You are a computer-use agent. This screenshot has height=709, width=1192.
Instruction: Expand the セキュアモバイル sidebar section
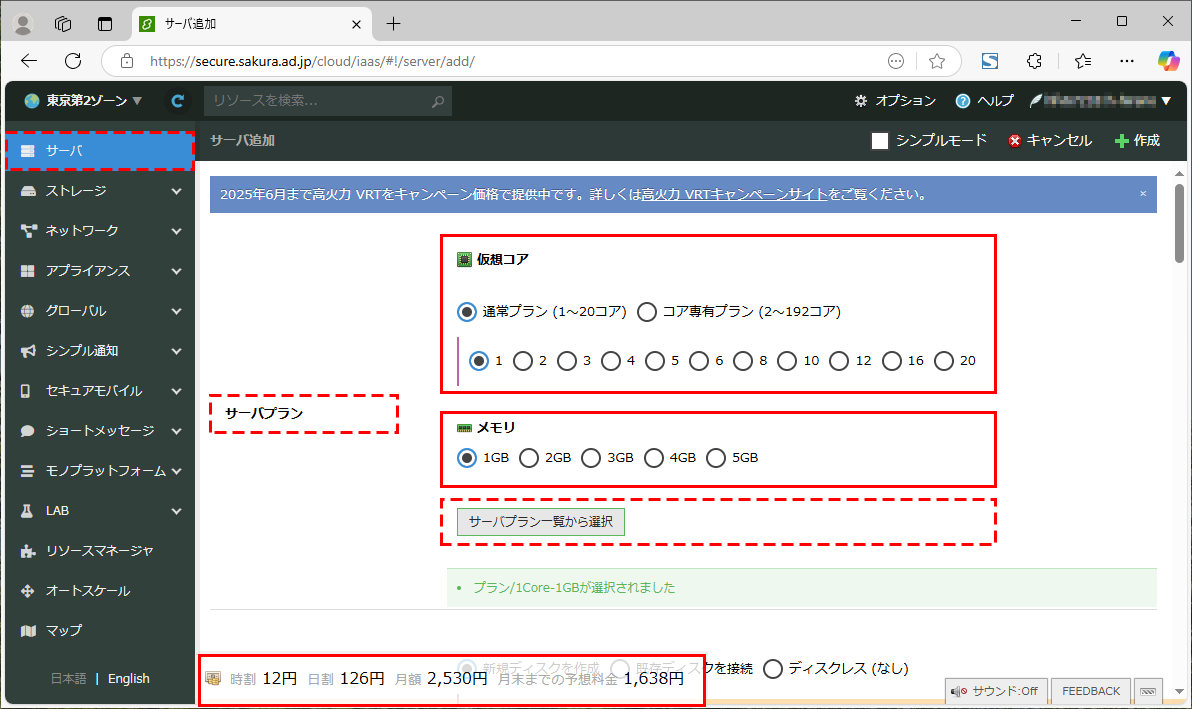[100, 391]
